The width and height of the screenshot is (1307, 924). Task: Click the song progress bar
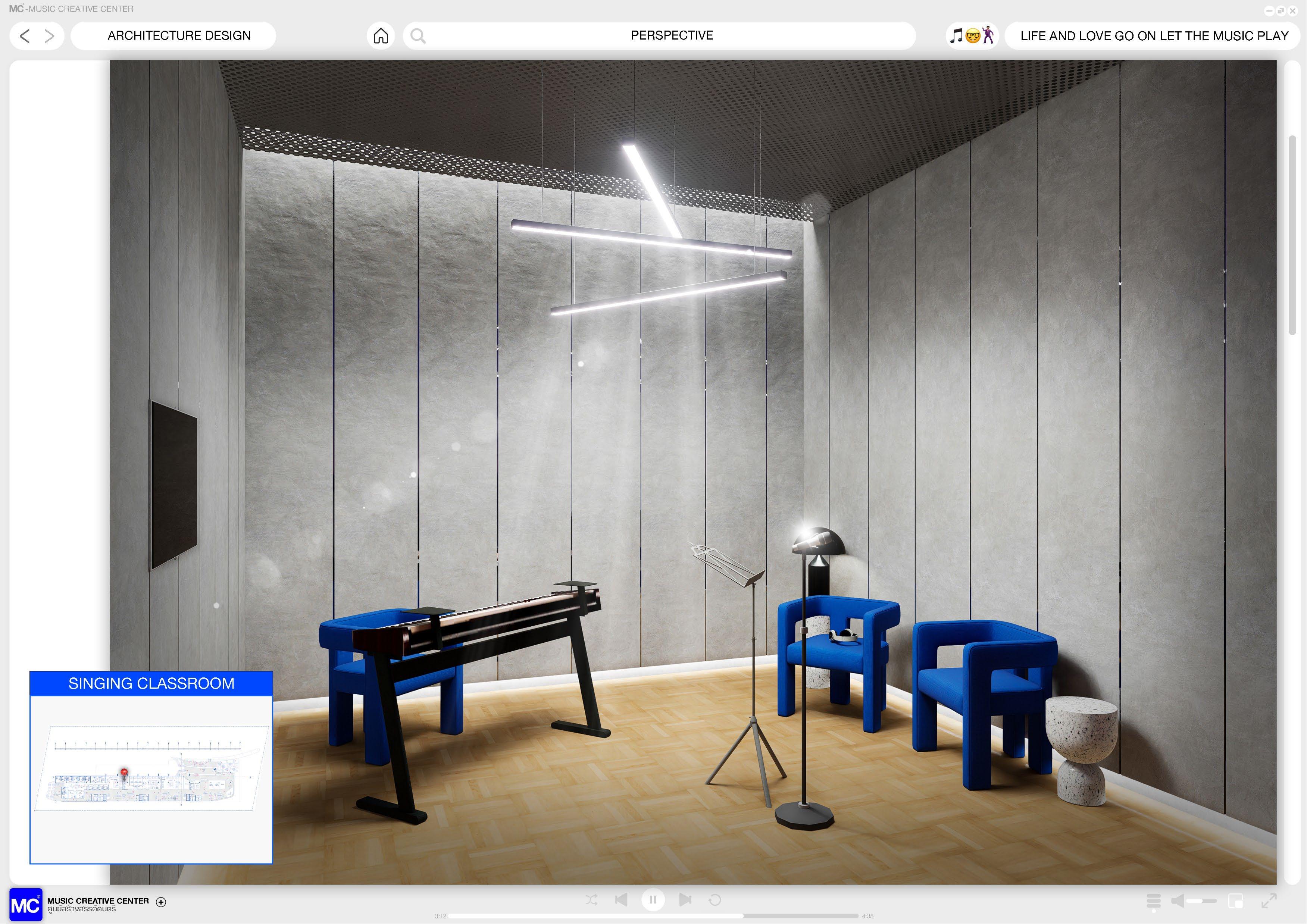point(653,916)
